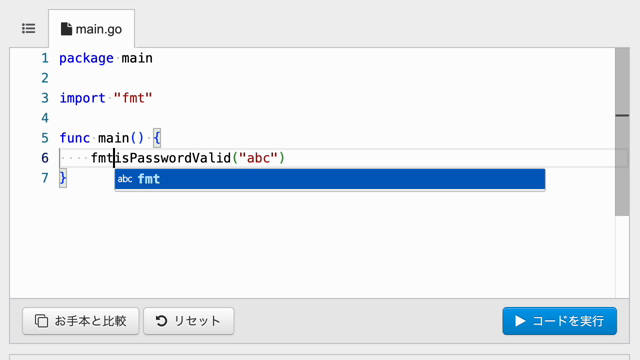Click the リセット button
Screen dimensions: 640x360
(189, 321)
